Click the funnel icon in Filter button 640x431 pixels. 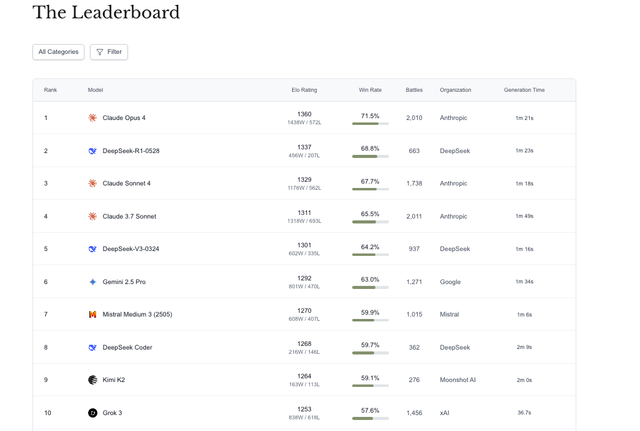coord(100,52)
